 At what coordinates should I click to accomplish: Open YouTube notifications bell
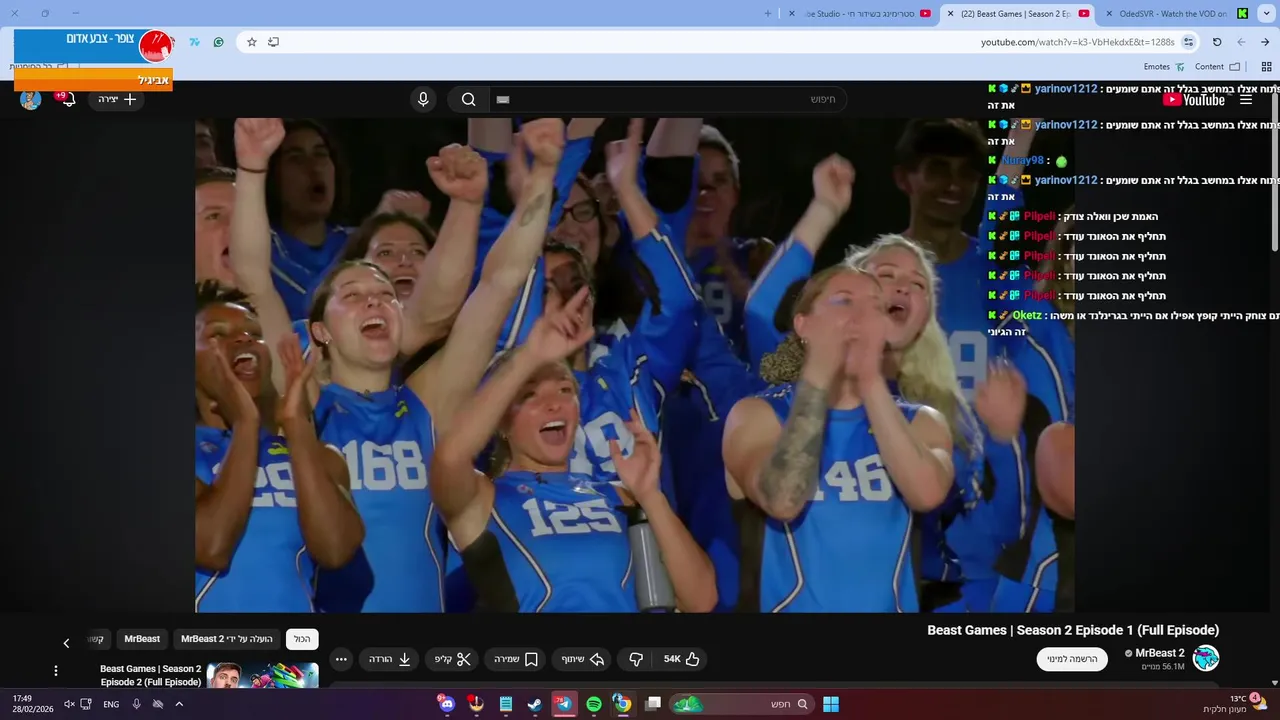coord(68,99)
